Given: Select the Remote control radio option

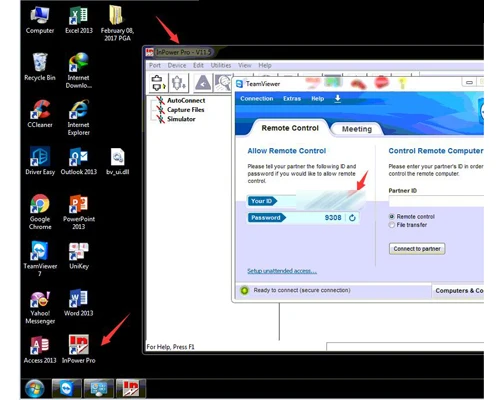Looking at the screenshot, I should (x=392, y=217).
